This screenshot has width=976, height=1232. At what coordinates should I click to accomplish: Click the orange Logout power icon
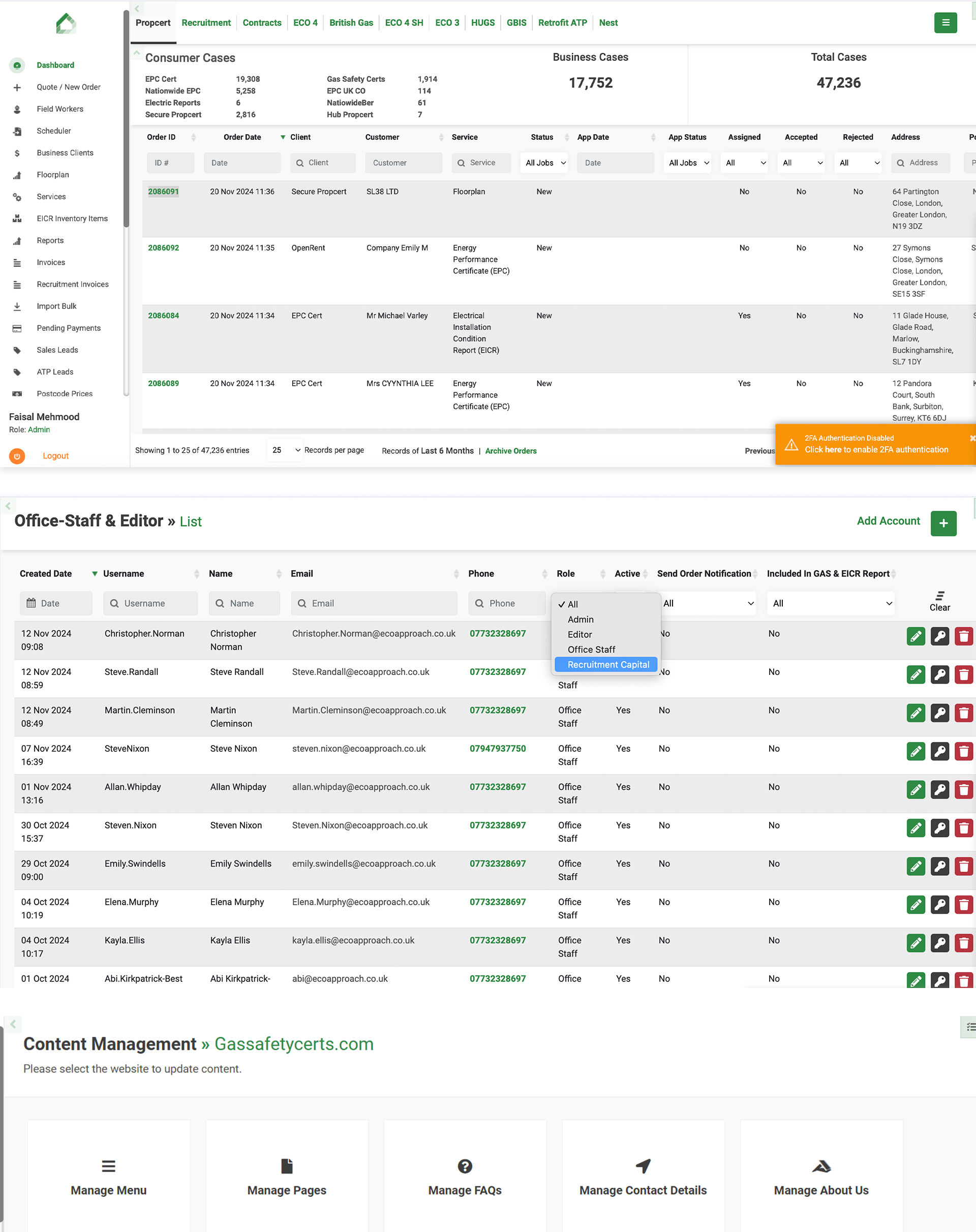point(17,456)
